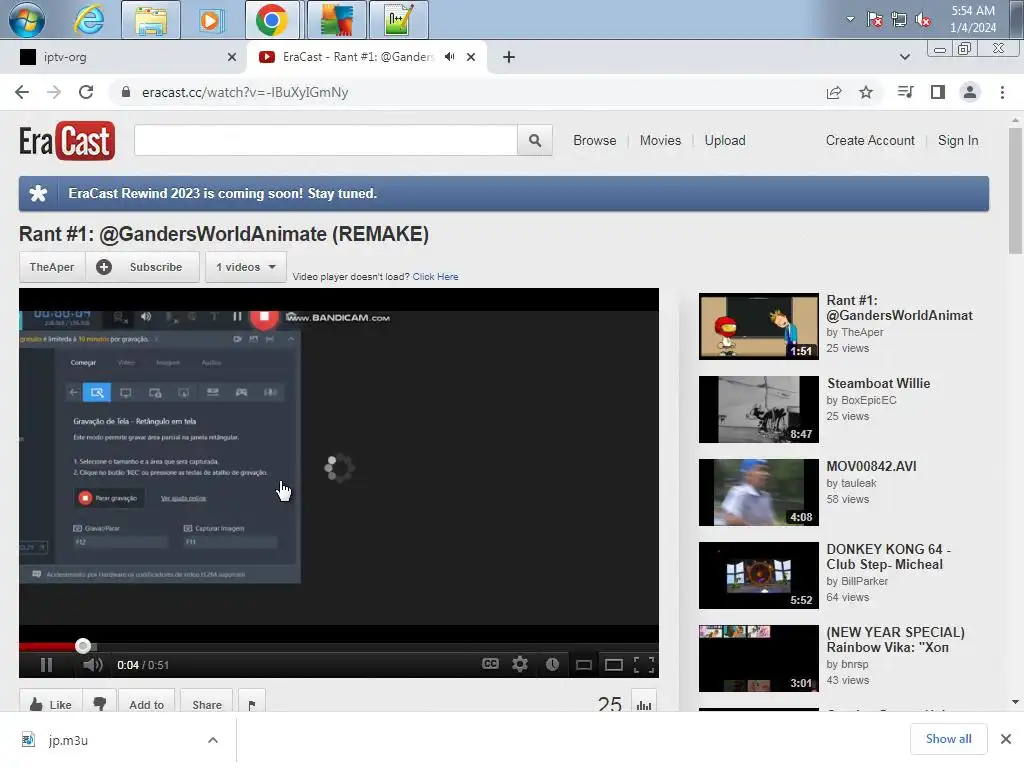Click the EraCast logo
Screen dimensions: 1024x768
pos(67,140)
